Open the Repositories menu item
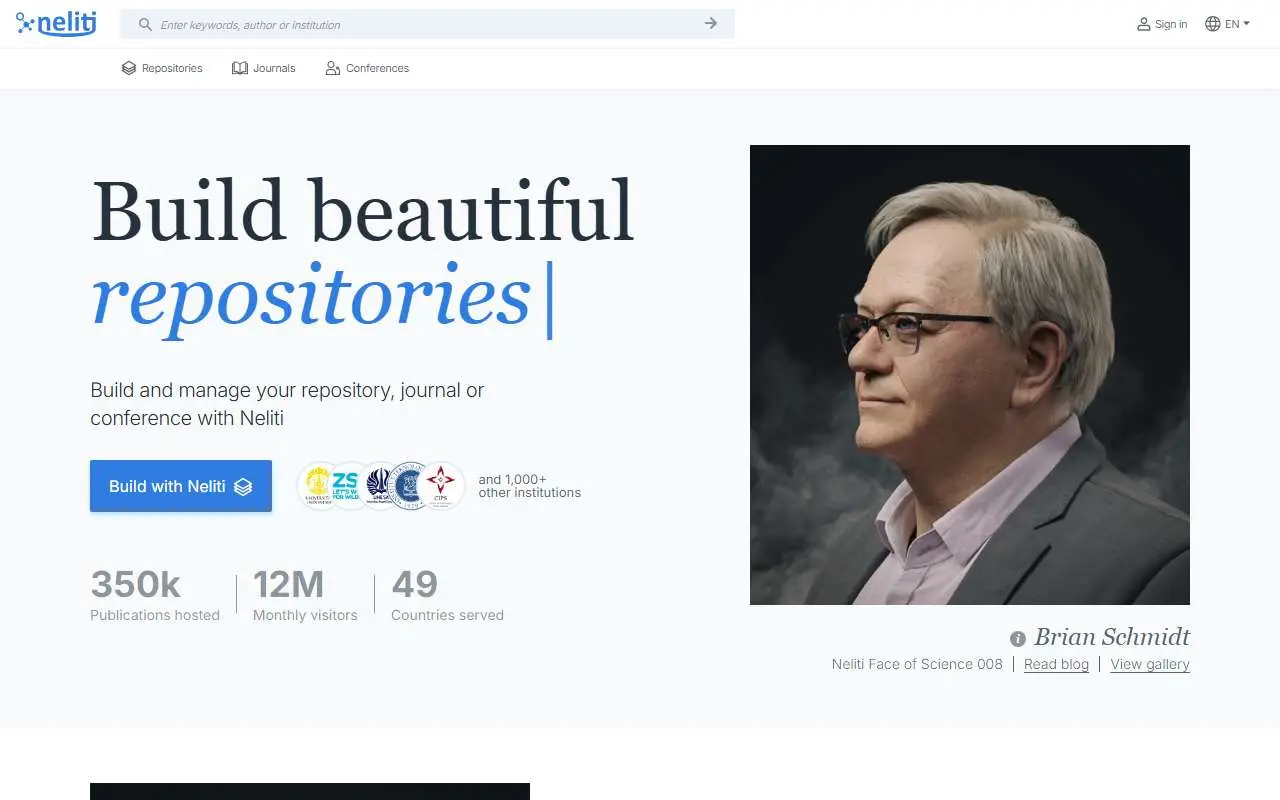The height and width of the screenshot is (800, 1280). pyautogui.click(x=162, y=68)
